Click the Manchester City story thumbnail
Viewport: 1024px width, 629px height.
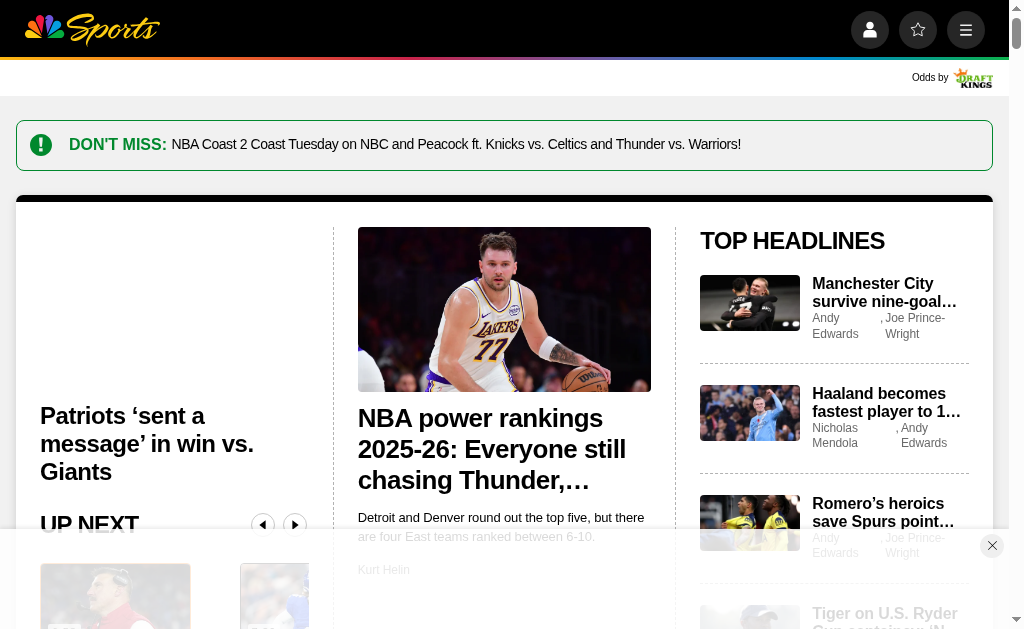(749, 303)
